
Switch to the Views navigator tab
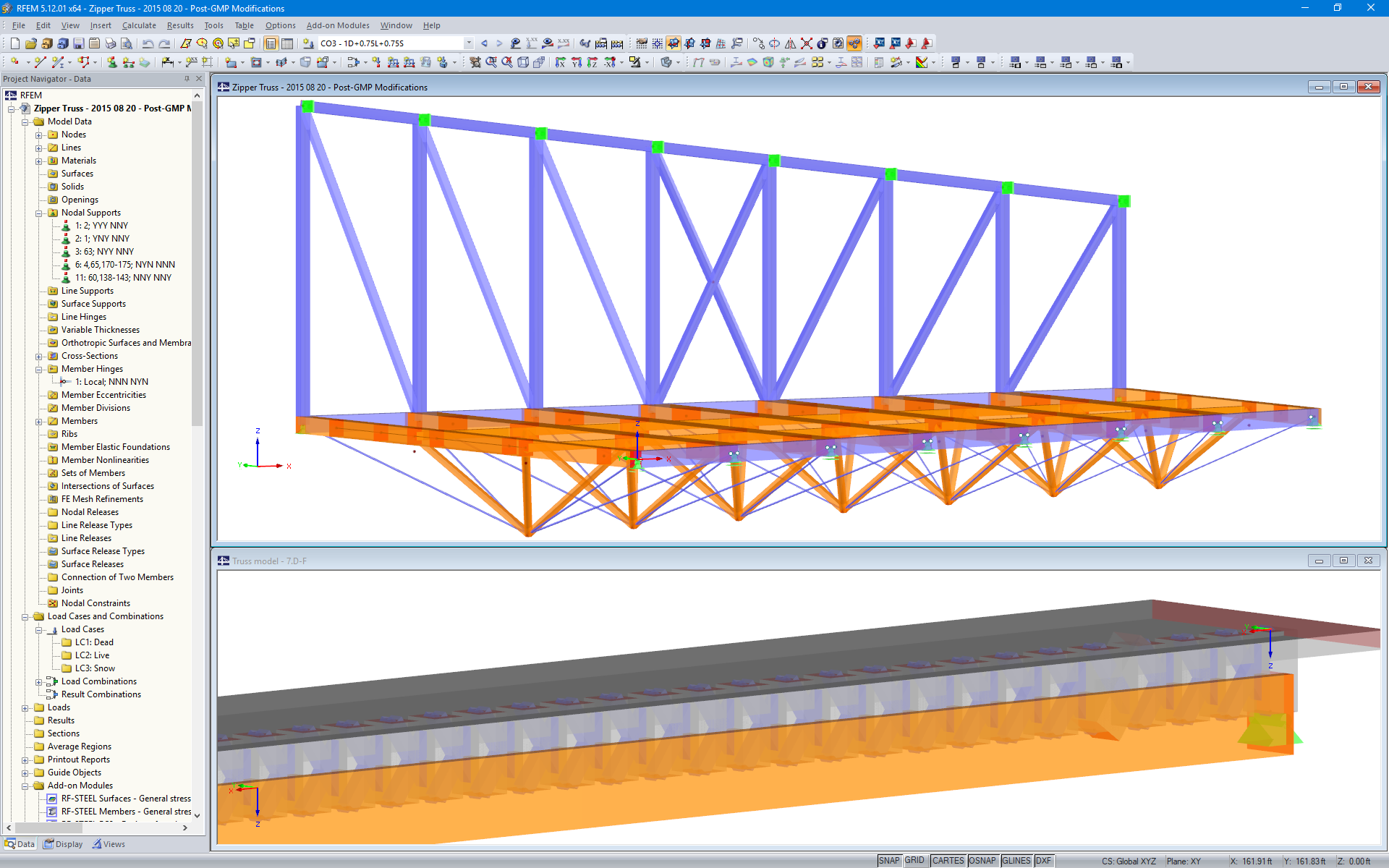109,844
